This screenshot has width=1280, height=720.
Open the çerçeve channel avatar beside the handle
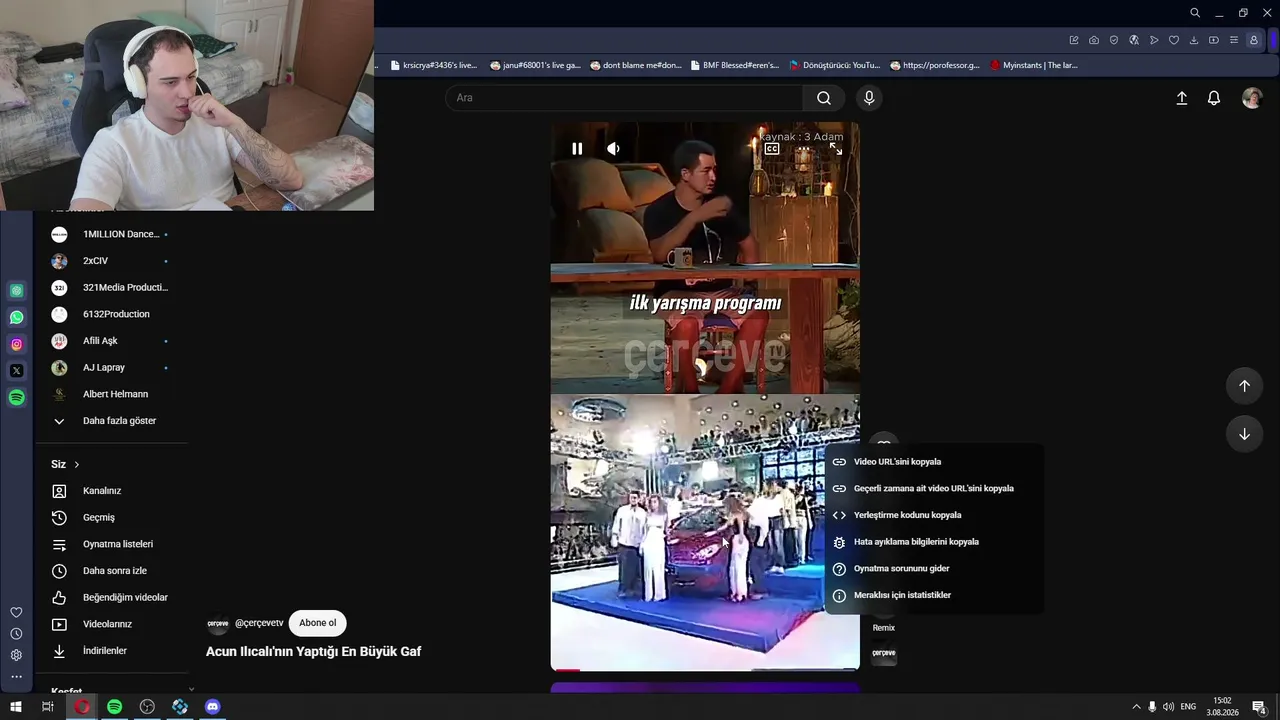tap(217, 623)
